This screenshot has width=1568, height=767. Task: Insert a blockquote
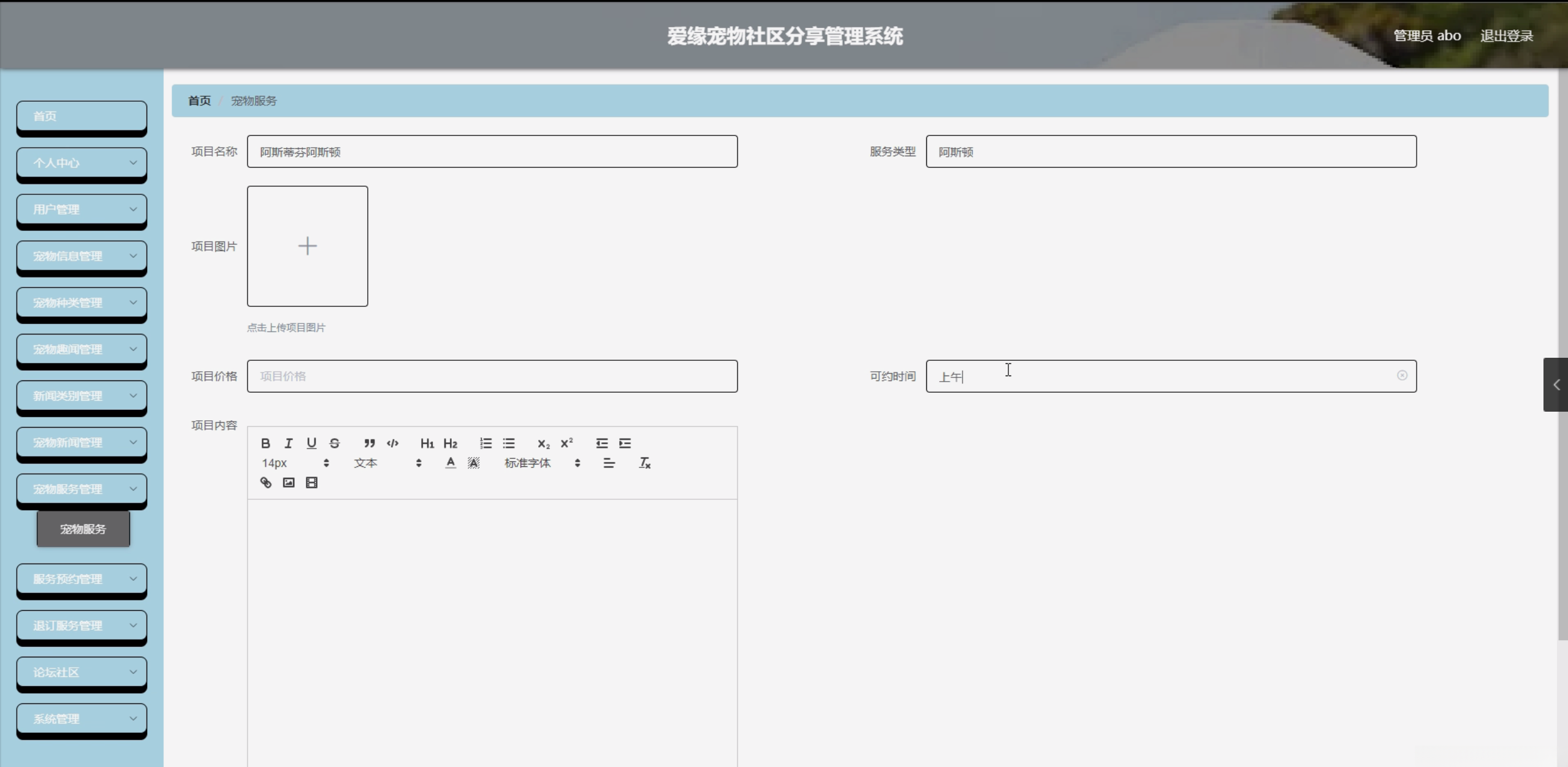coord(369,443)
